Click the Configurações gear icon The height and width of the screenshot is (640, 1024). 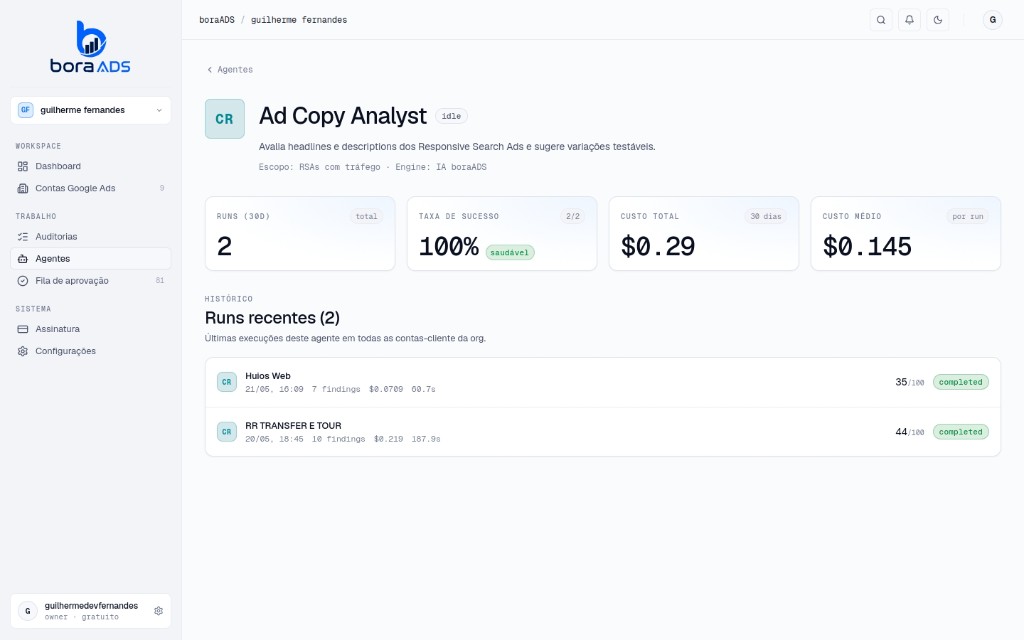[x=23, y=351]
